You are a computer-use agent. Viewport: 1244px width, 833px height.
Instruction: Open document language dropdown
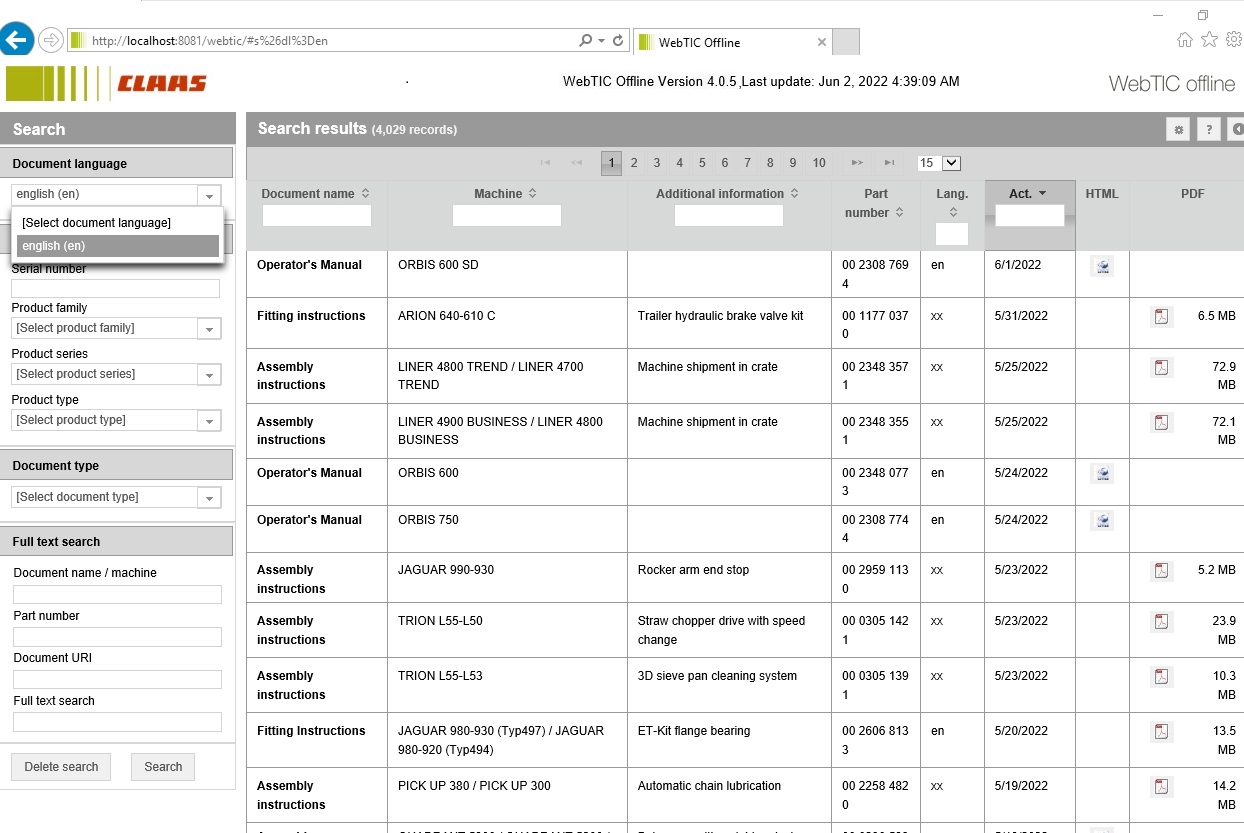(209, 196)
